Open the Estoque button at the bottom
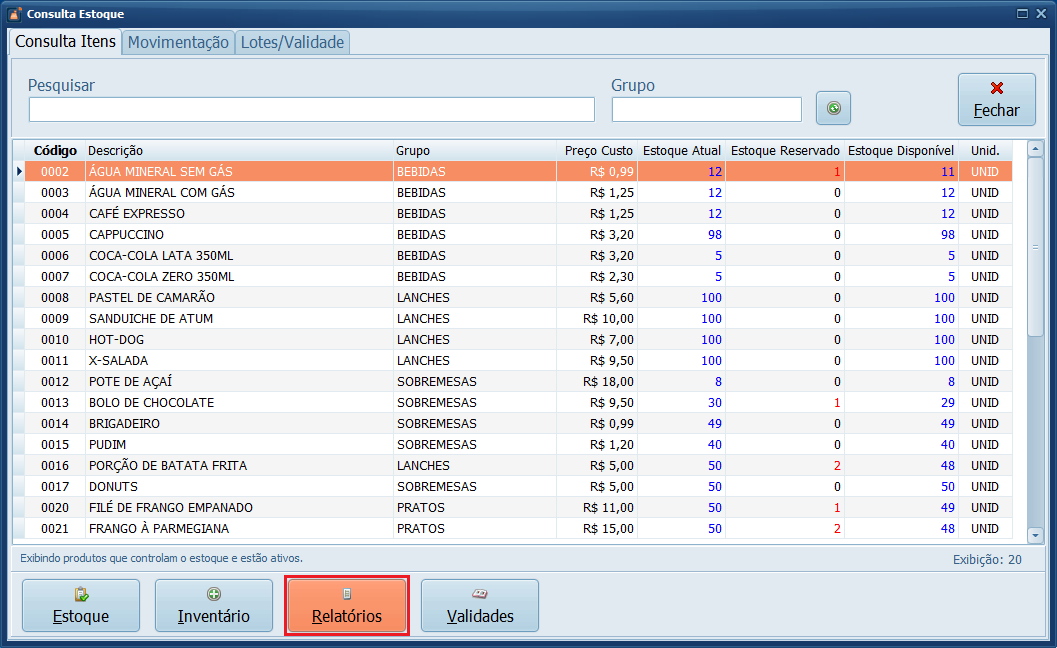The width and height of the screenshot is (1057, 648). tap(81, 605)
